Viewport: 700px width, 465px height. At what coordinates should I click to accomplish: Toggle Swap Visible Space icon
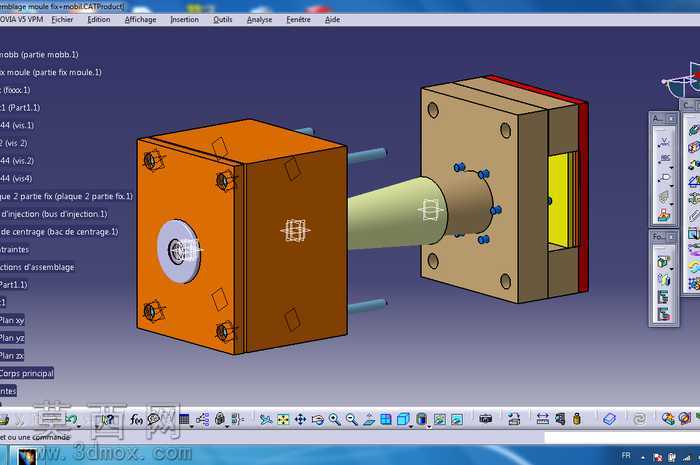[x=457, y=419]
